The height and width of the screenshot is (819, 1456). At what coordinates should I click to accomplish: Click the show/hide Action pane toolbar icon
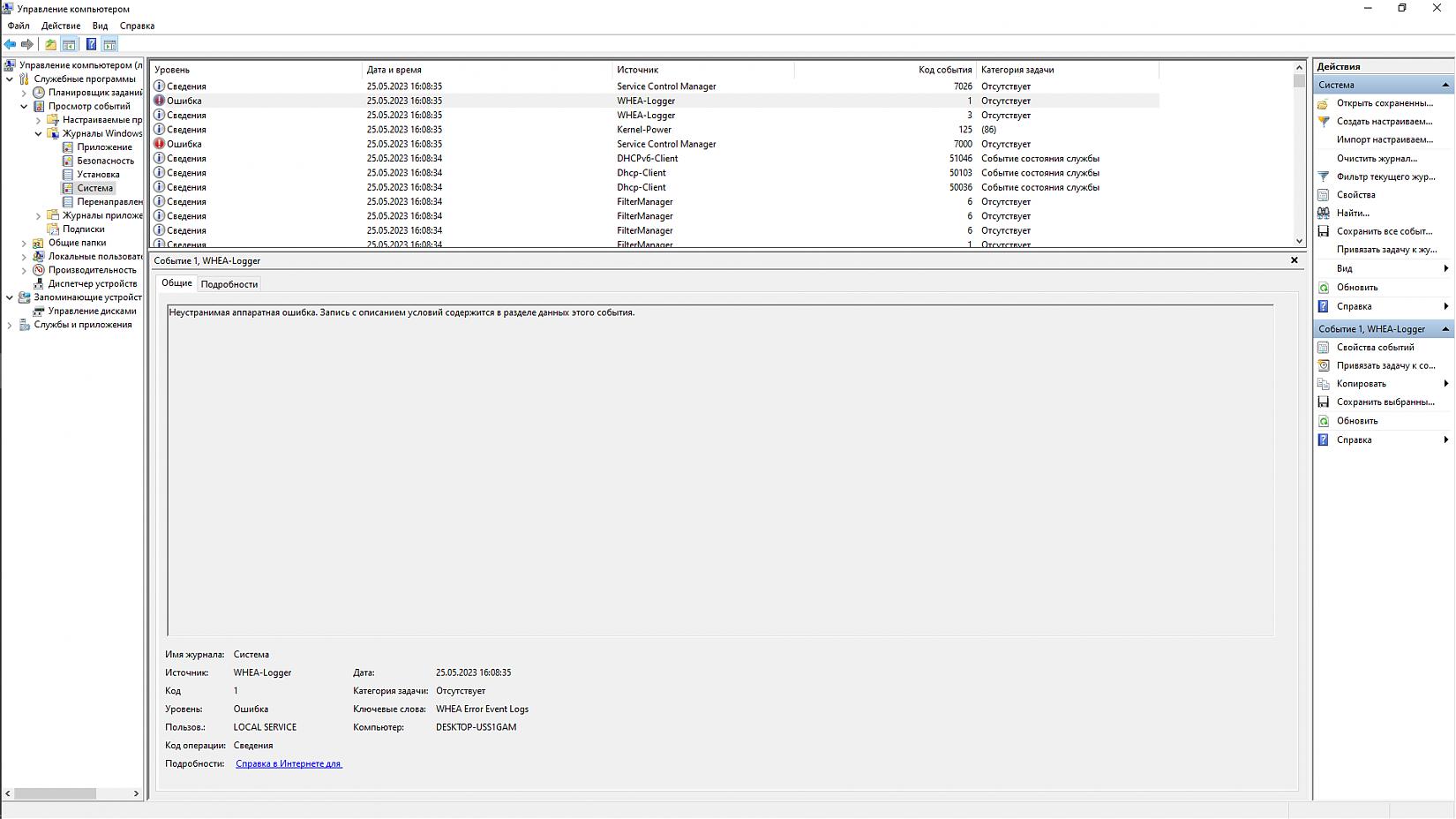(110, 44)
